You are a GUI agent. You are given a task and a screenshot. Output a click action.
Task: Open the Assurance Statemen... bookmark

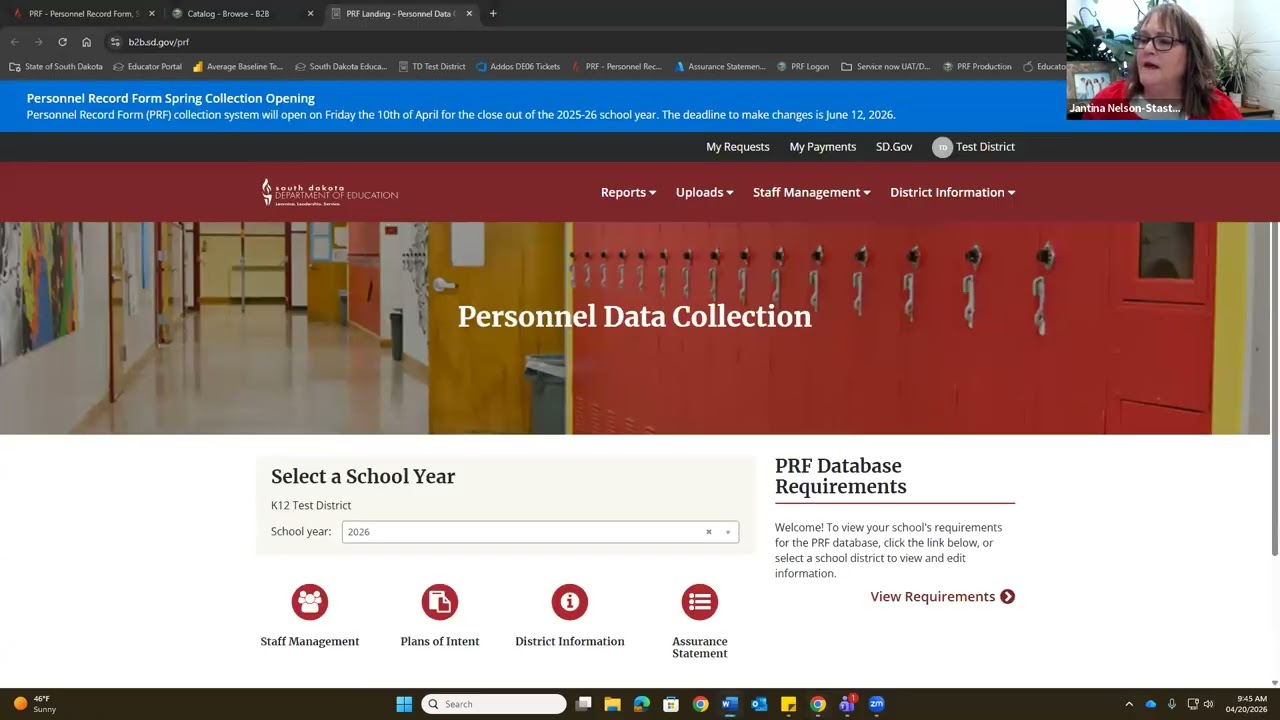pyautogui.click(x=720, y=67)
